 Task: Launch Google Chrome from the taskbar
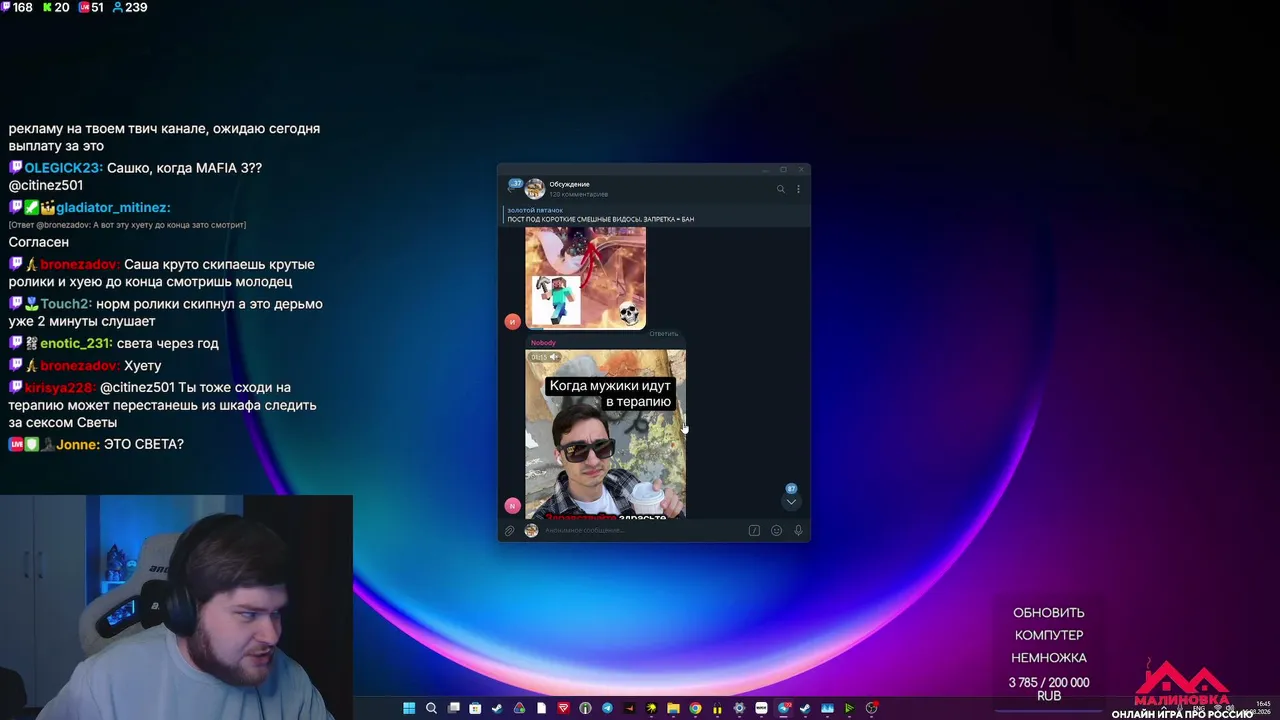coord(695,709)
